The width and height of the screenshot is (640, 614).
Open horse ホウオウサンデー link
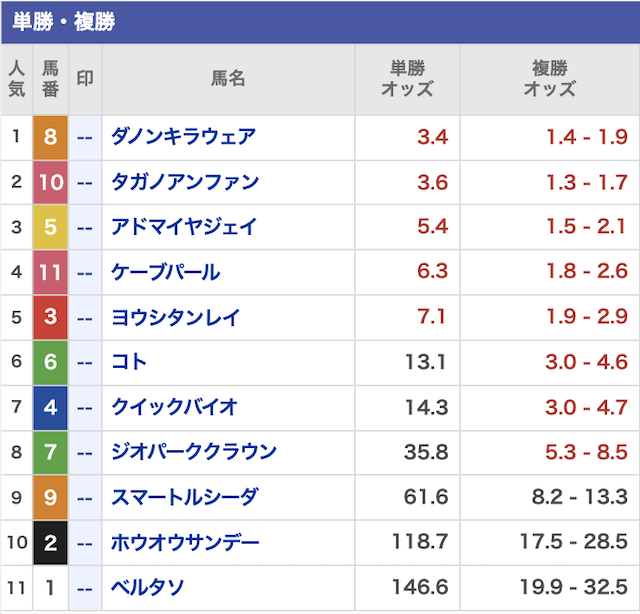[185, 543]
